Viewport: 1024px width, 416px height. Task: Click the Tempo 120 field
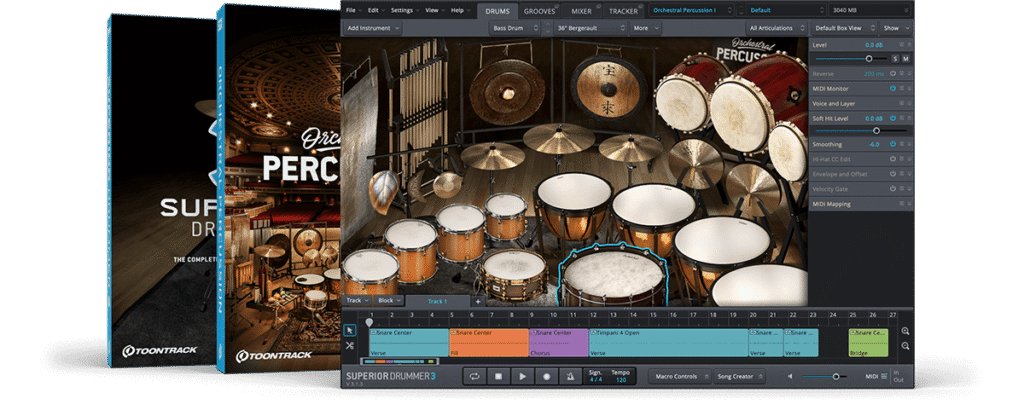[620, 376]
